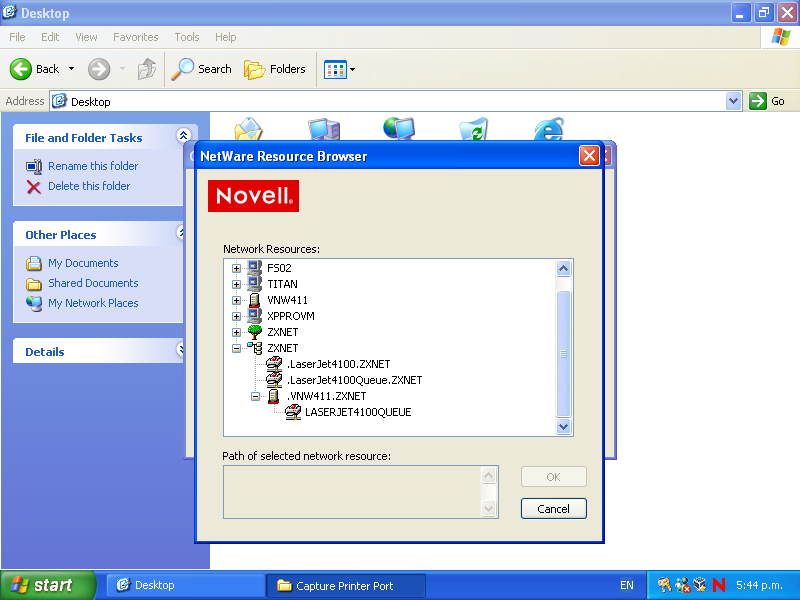Click the Network Resources scroll up arrow
Viewport: 800px width, 600px height.
click(563, 268)
